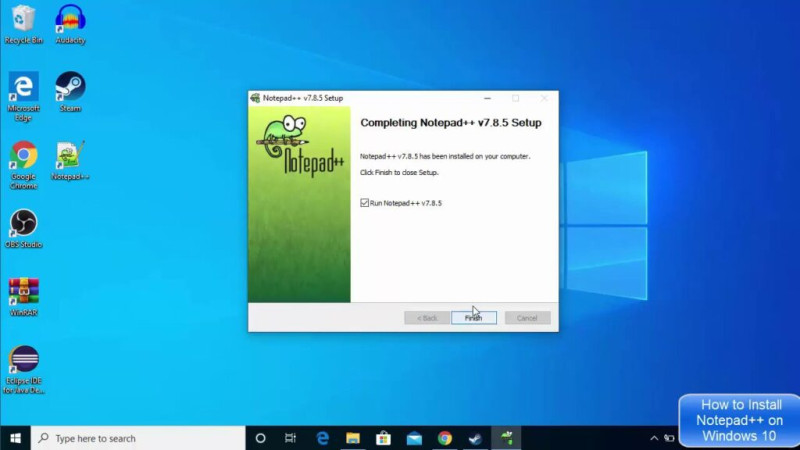The height and width of the screenshot is (450, 800).
Task: Minimize the Notepad++ Setup window
Action: (487, 98)
